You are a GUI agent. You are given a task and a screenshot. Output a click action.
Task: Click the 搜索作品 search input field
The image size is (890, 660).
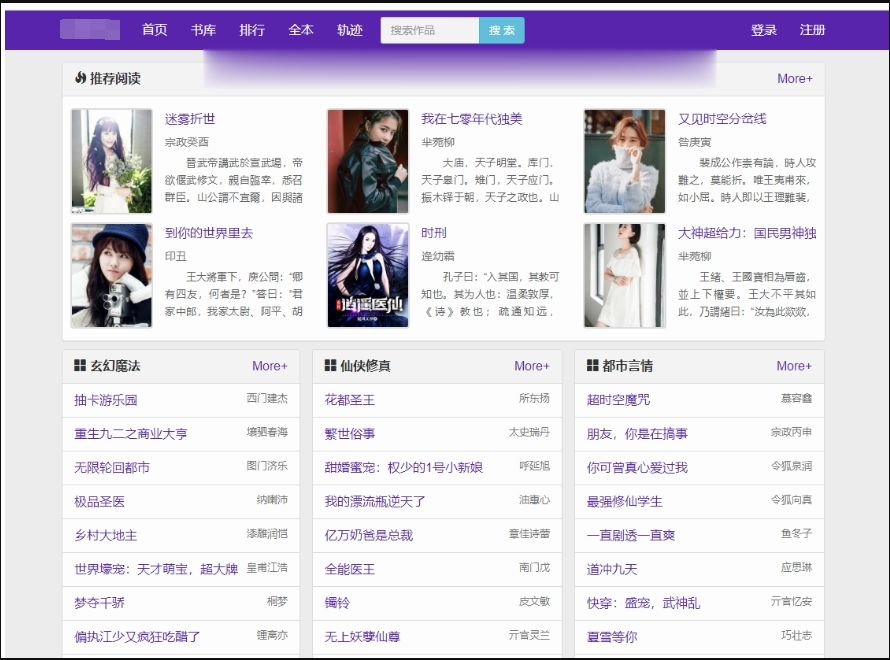tap(430, 30)
